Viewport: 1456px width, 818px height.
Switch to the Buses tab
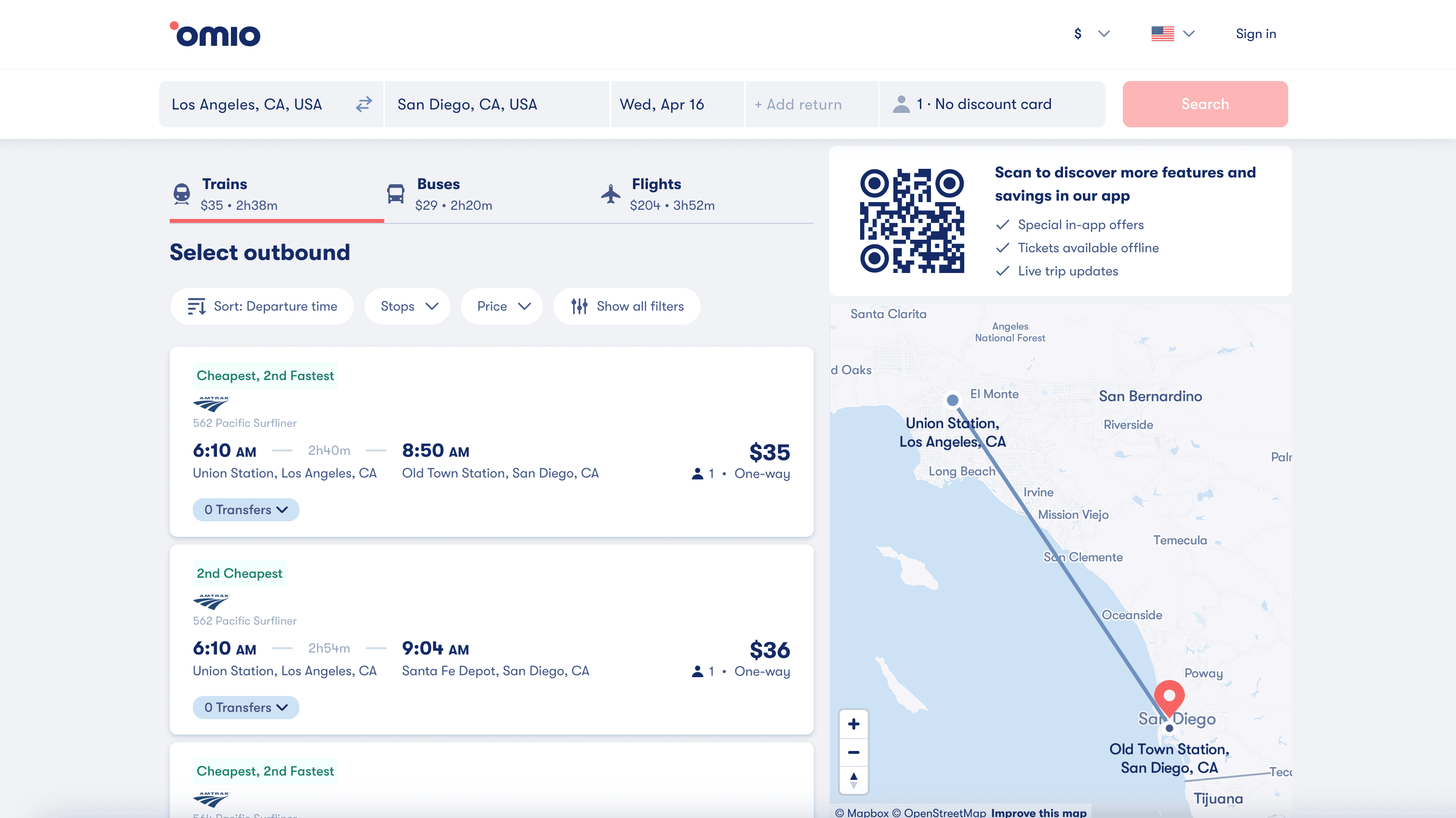point(492,194)
